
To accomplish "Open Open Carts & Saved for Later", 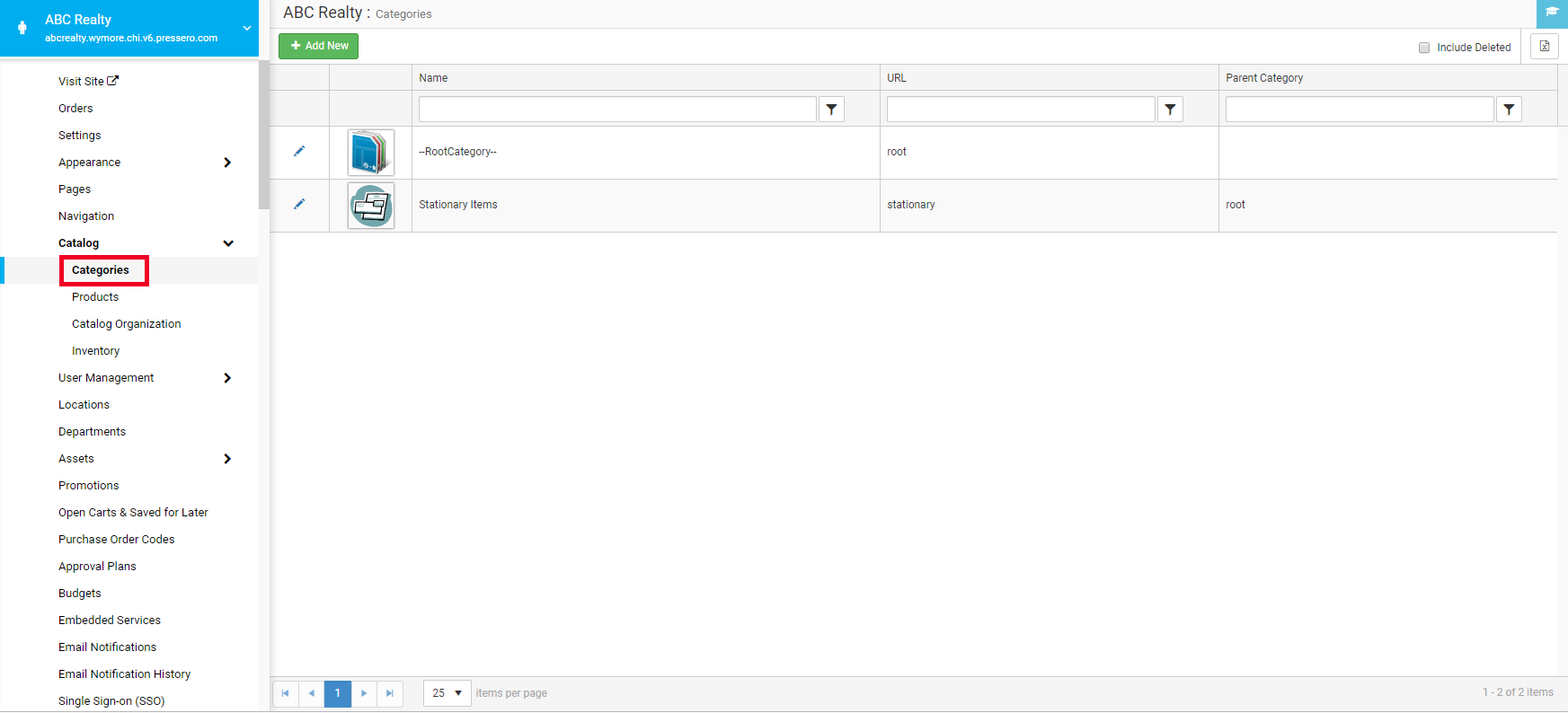I will click(x=133, y=513).
